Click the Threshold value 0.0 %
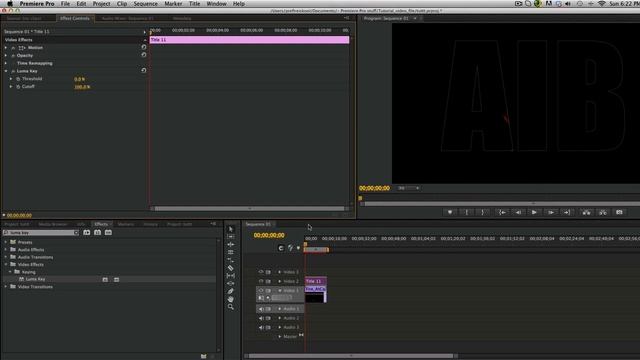Viewport: 640px width, 360px height. click(x=80, y=79)
